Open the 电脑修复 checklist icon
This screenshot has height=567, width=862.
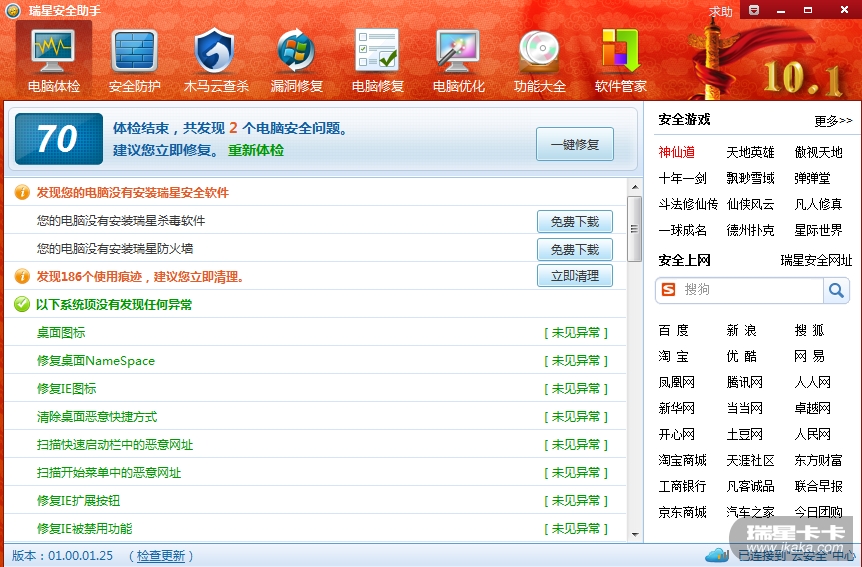click(378, 59)
